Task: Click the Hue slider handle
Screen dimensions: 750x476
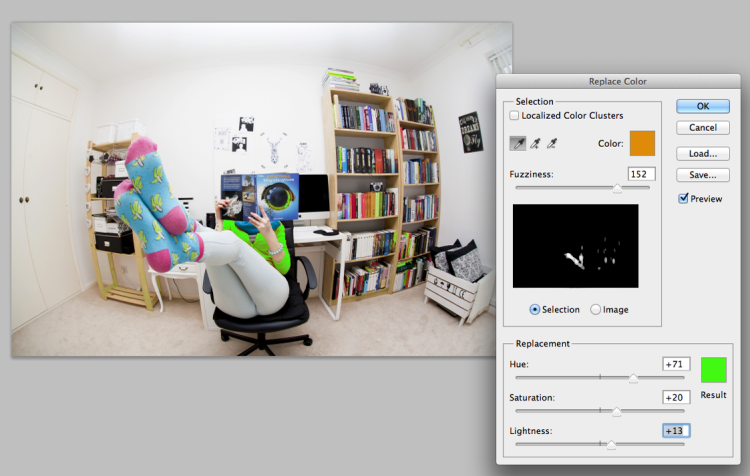Action: (633, 378)
